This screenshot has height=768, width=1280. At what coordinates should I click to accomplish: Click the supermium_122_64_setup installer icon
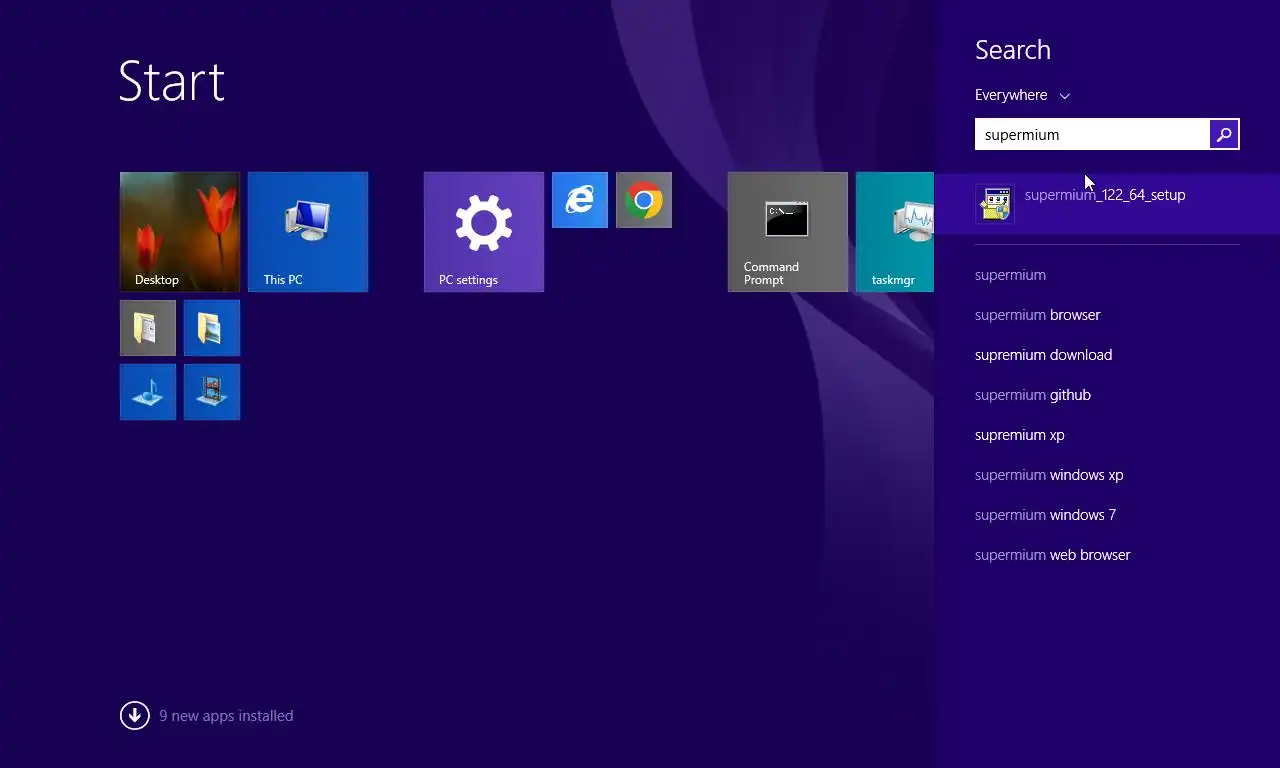click(995, 204)
